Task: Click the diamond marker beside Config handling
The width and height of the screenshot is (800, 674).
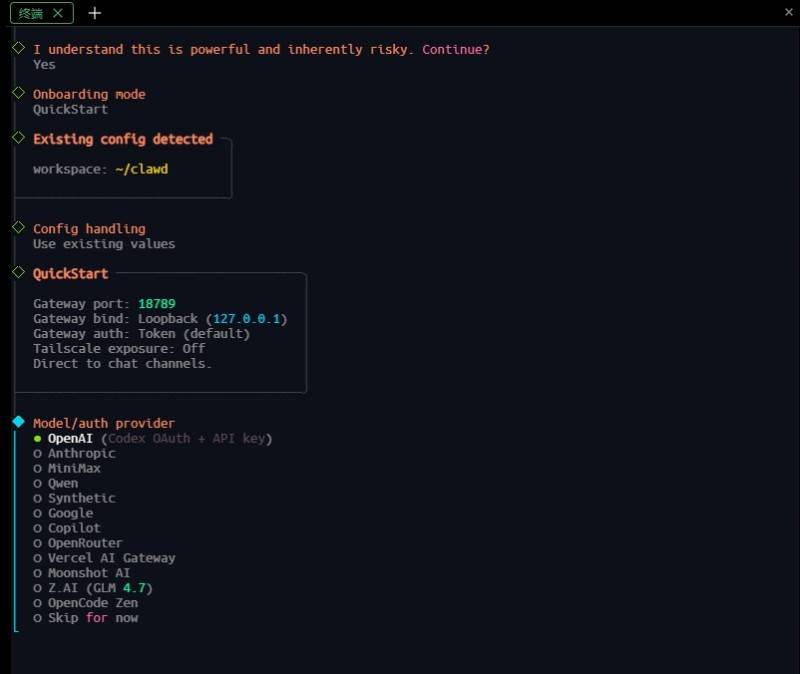Action: pos(18,228)
